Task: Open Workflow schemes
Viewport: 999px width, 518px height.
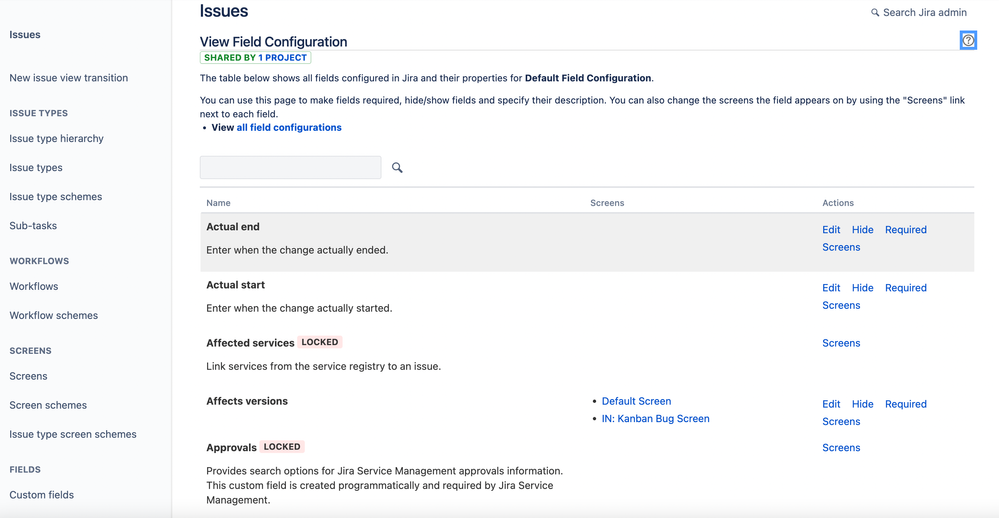Action: click(54, 315)
